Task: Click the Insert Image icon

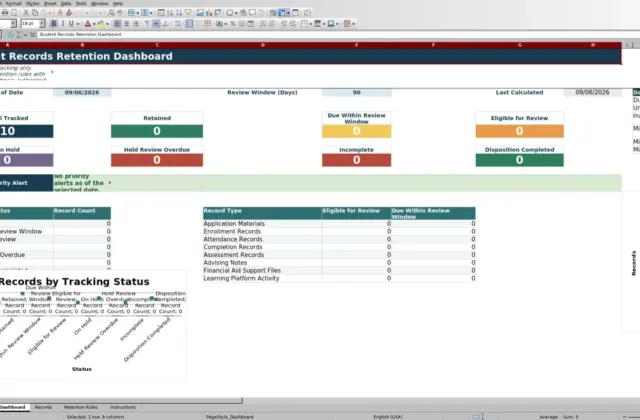Action: coord(200,13)
